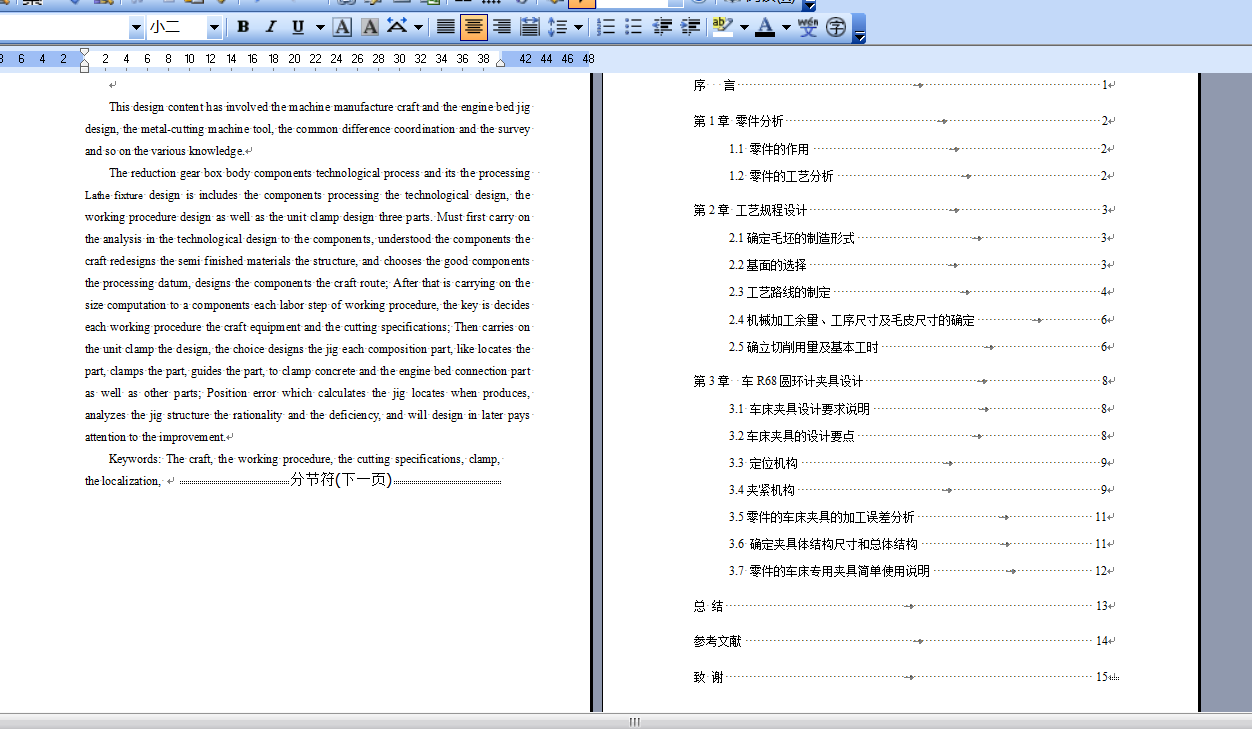The image size is (1252, 729).
Task: Apply justified paragraph alignment
Action: click(x=446, y=27)
